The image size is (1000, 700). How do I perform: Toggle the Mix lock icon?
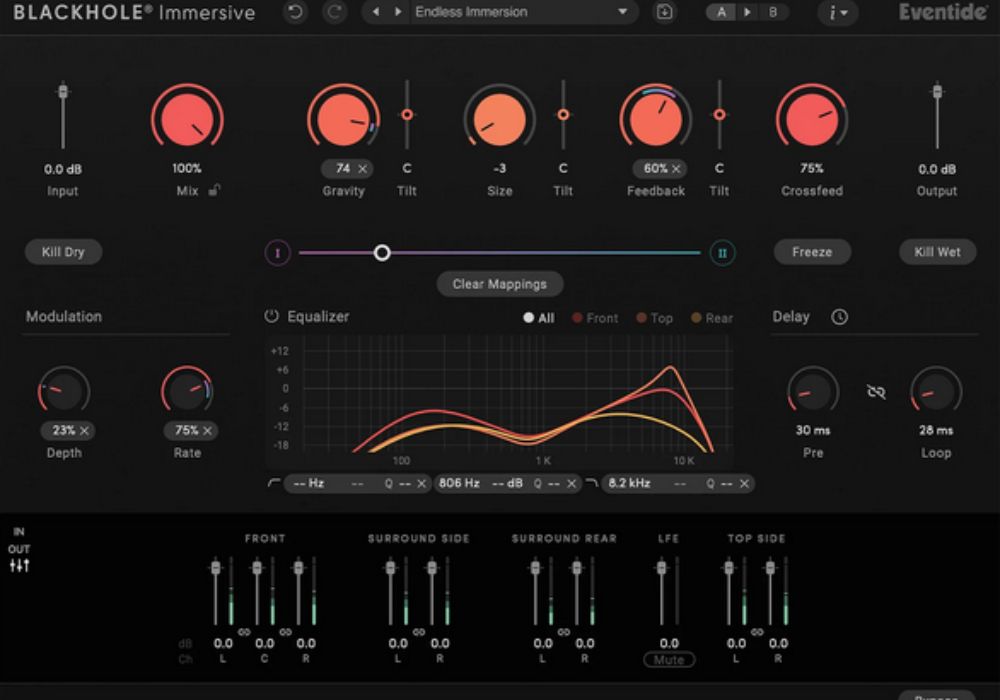point(215,190)
